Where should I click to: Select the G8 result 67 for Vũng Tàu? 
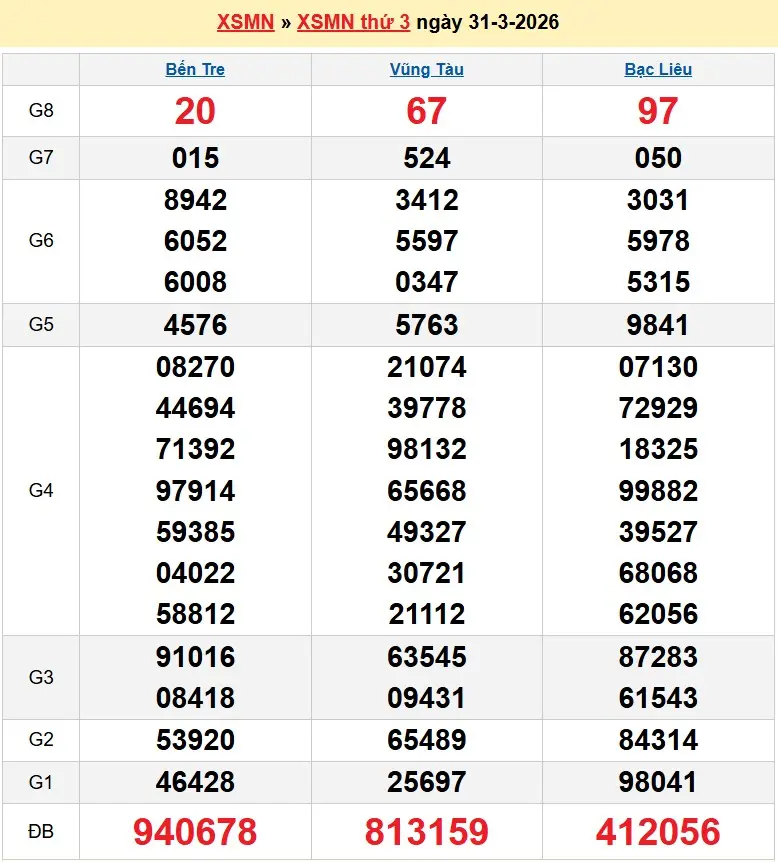pyautogui.click(x=427, y=111)
